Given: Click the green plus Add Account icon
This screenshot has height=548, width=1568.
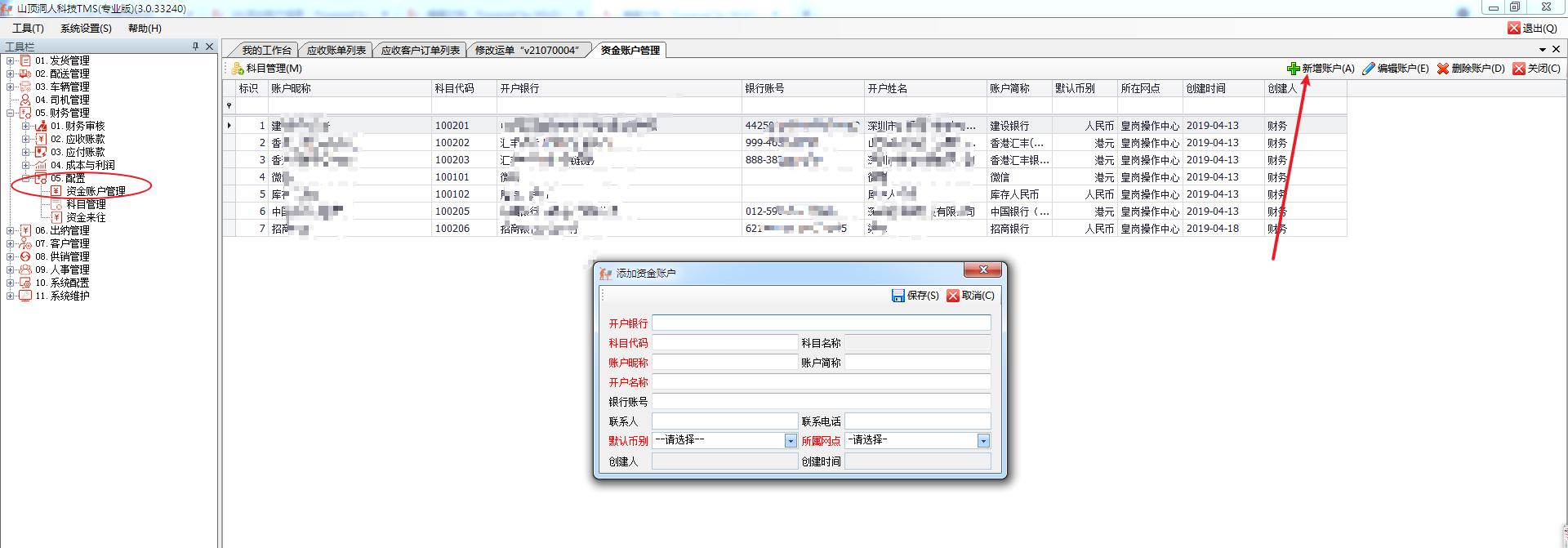Looking at the screenshot, I should [1293, 69].
